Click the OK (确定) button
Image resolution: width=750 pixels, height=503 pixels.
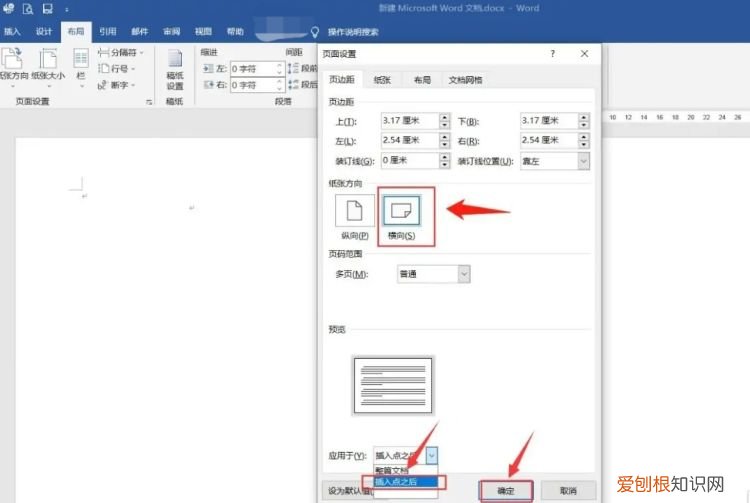[506, 491]
